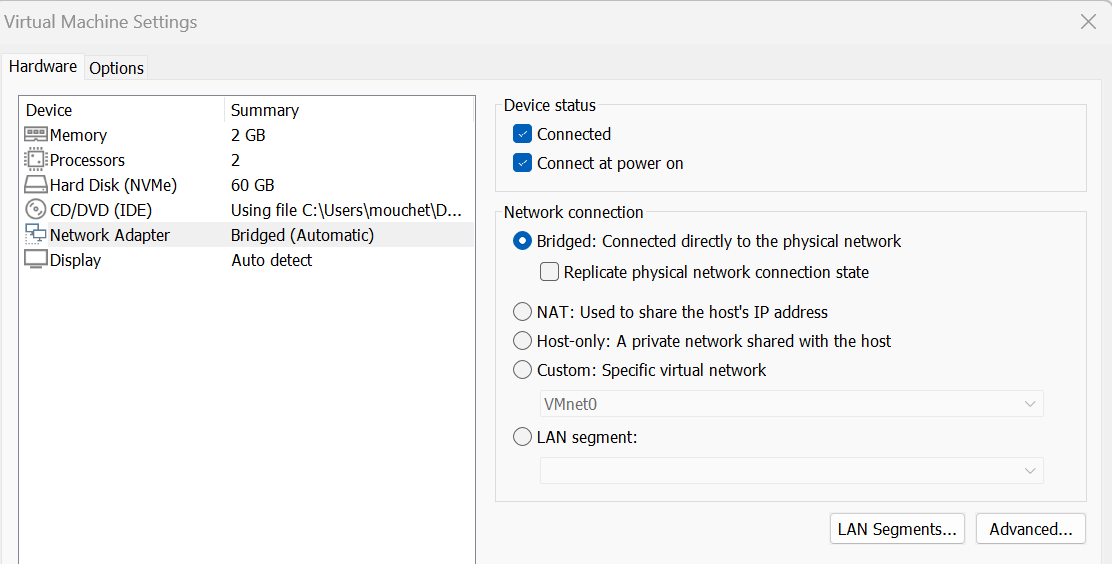Close the Virtual Machine Settings window
This screenshot has height=564, width=1112.
[x=1089, y=22]
